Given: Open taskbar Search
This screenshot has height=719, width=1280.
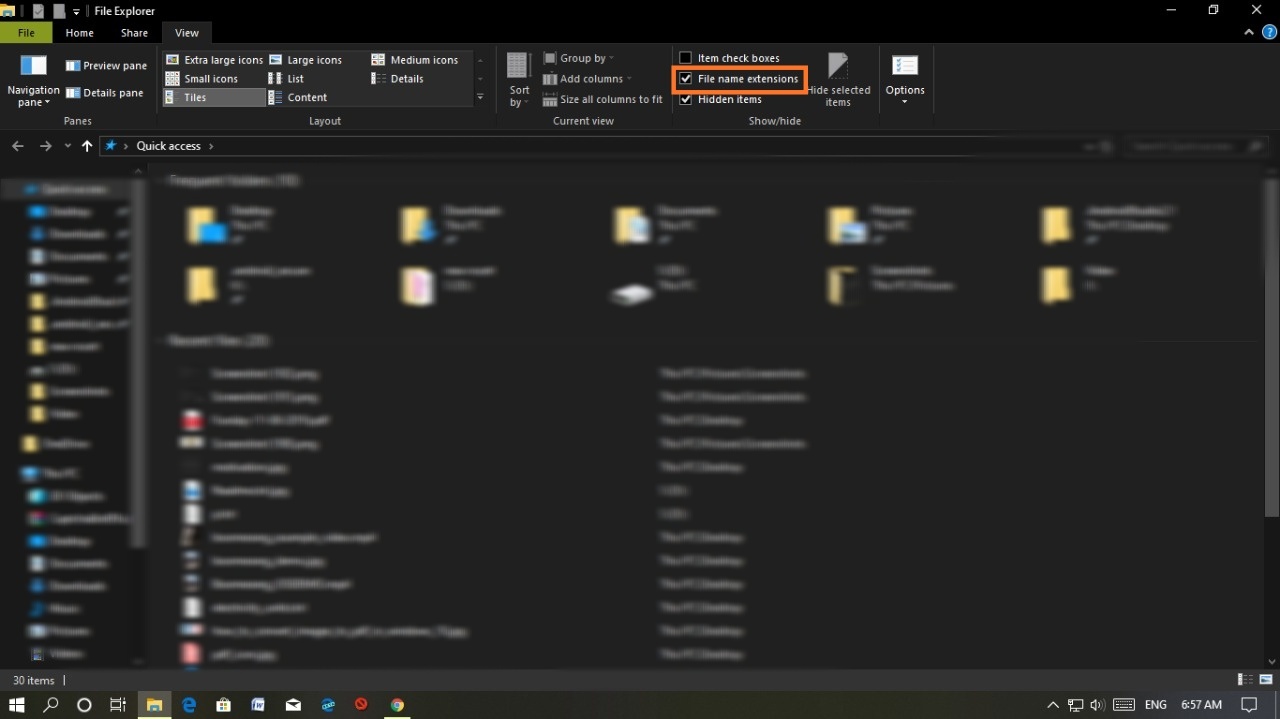Looking at the screenshot, I should click(x=51, y=704).
